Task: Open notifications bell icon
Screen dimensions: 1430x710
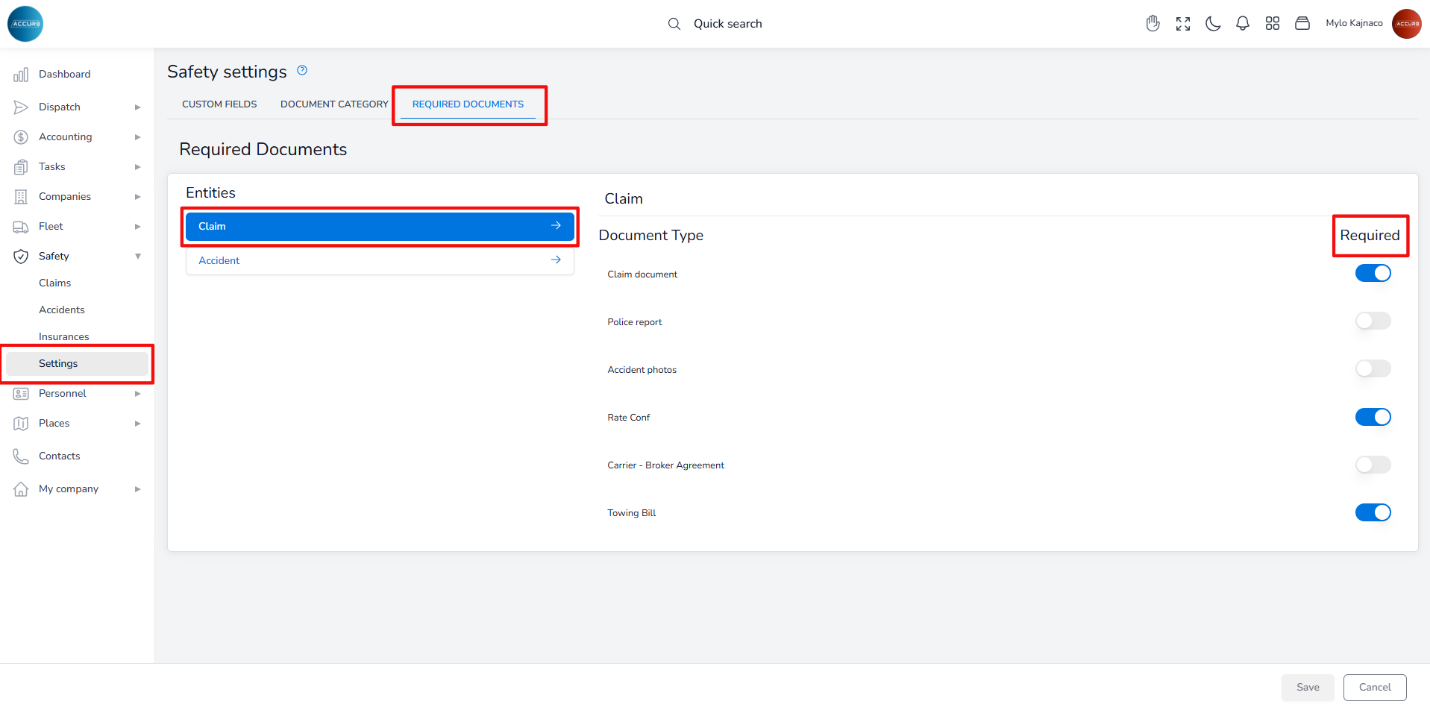Action: [1243, 24]
